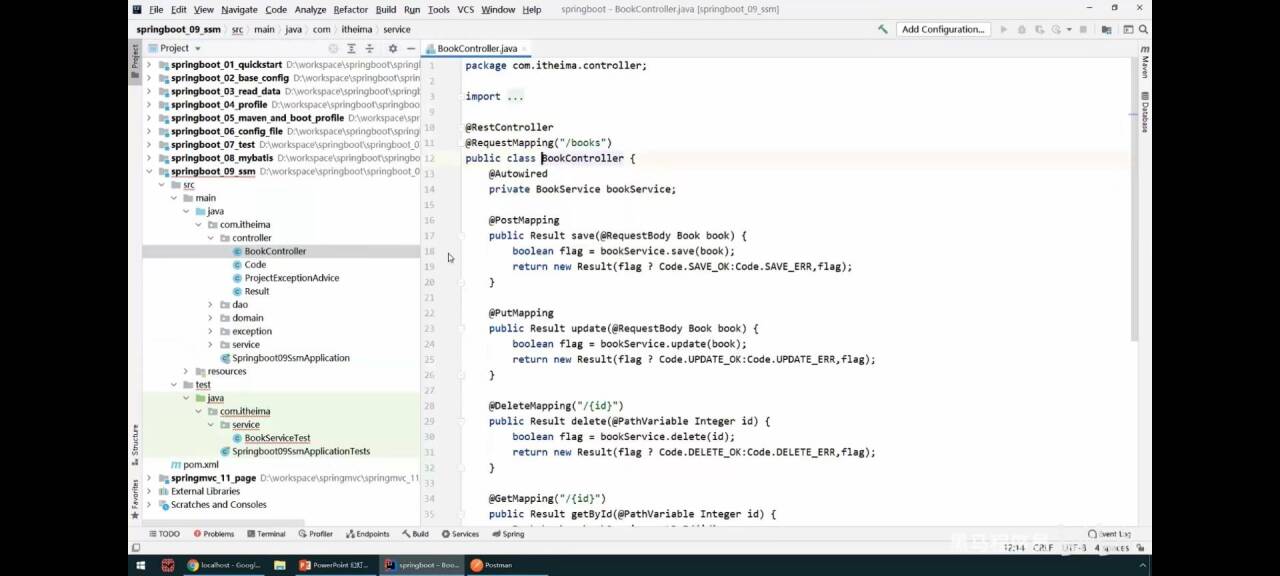Expand the dao package
Viewport: 1280px width, 576px height.
(211, 305)
